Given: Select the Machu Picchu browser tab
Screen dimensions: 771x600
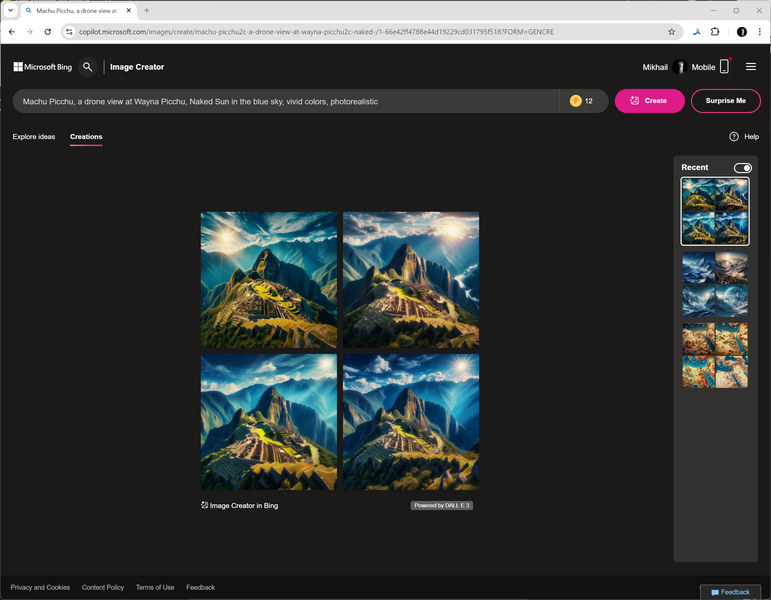Looking at the screenshot, I should [x=79, y=10].
